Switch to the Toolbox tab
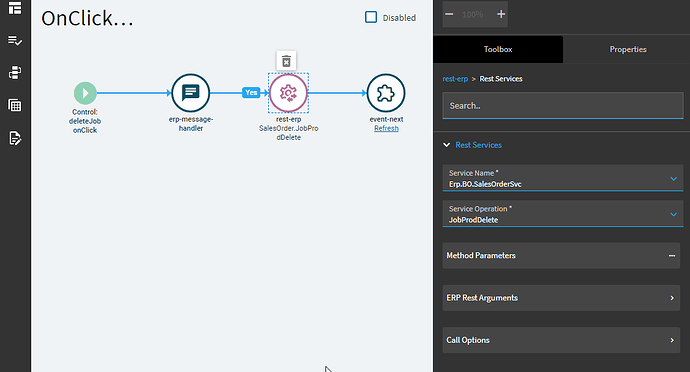 (498, 49)
